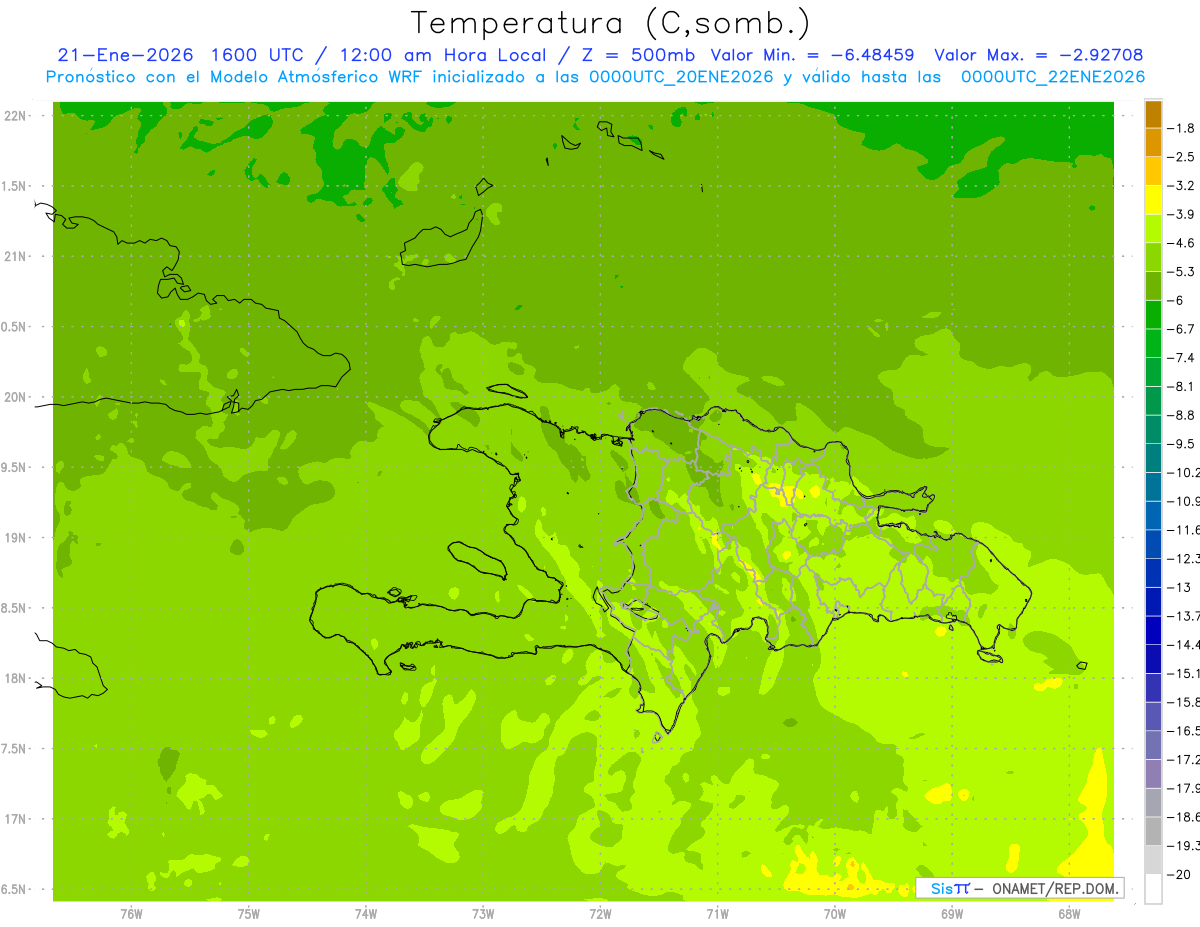Click the 'Valor Max. = -2.92708' value

point(1038,55)
